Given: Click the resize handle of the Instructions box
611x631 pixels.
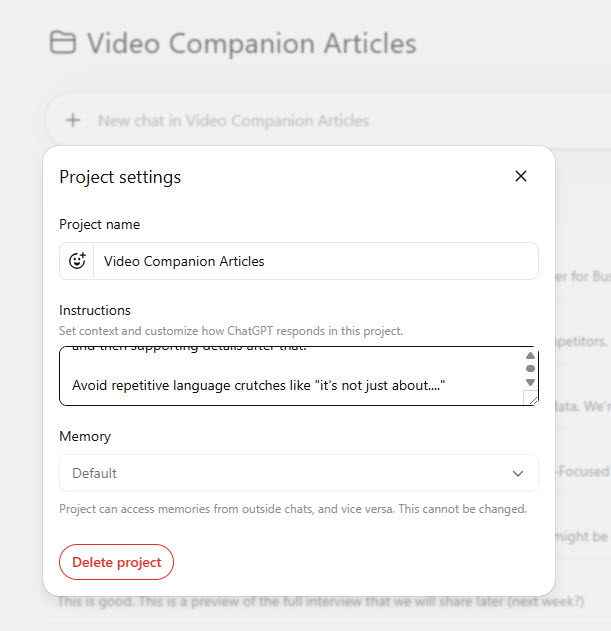Looking at the screenshot, I should point(531,398).
